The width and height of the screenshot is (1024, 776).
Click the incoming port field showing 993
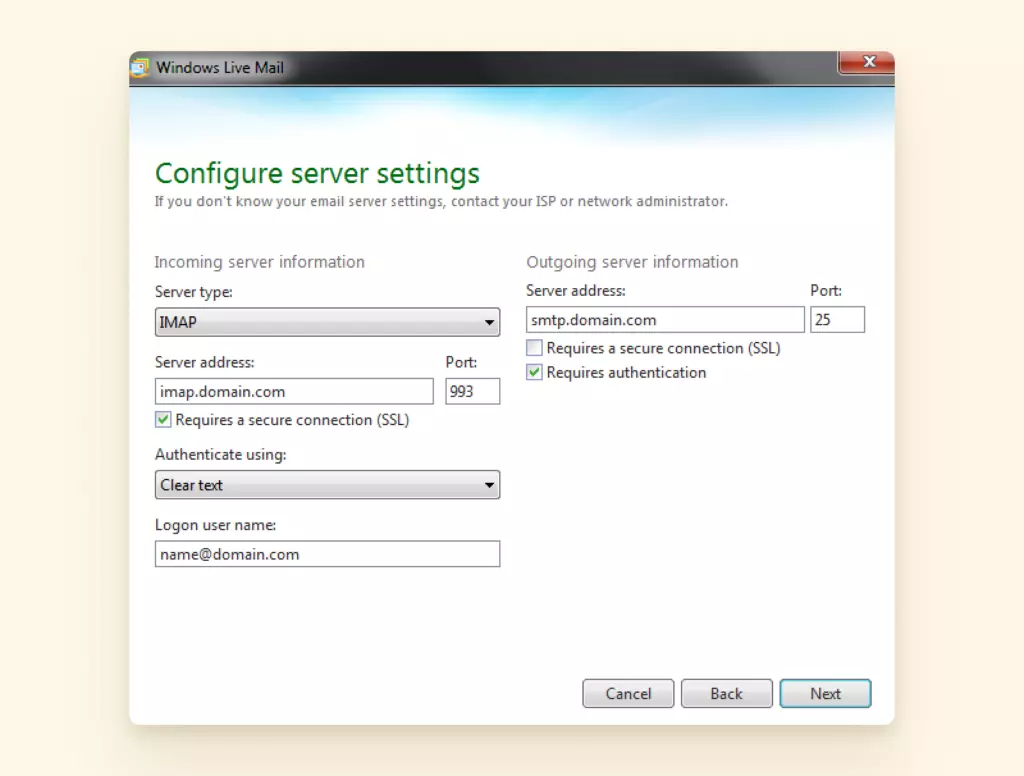click(x=473, y=391)
